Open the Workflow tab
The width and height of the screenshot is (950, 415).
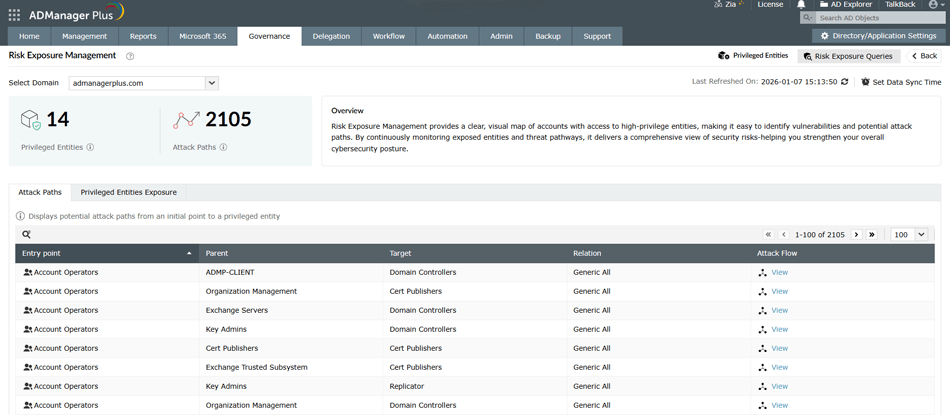(388, 36)
